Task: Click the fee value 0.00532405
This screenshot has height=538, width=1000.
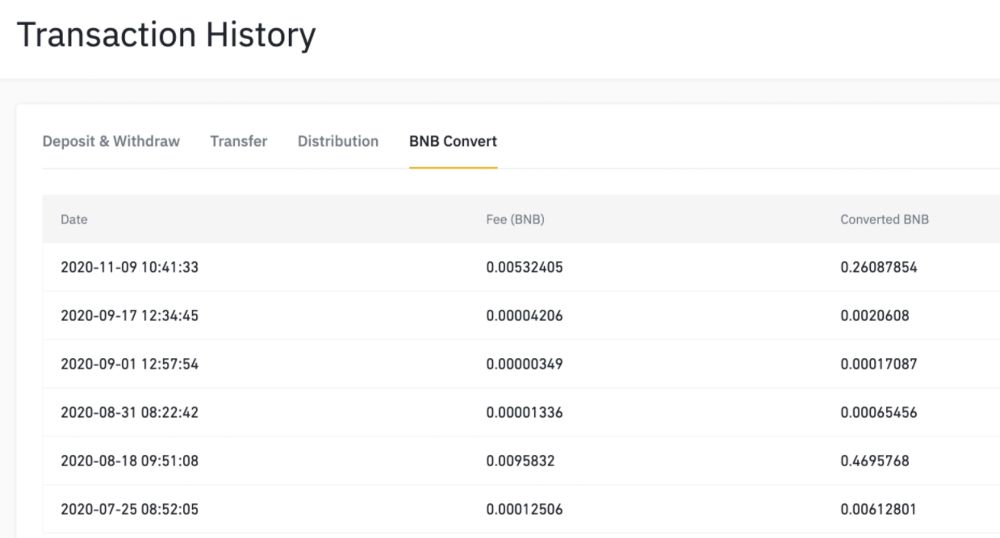Action: tap(524, 267)
